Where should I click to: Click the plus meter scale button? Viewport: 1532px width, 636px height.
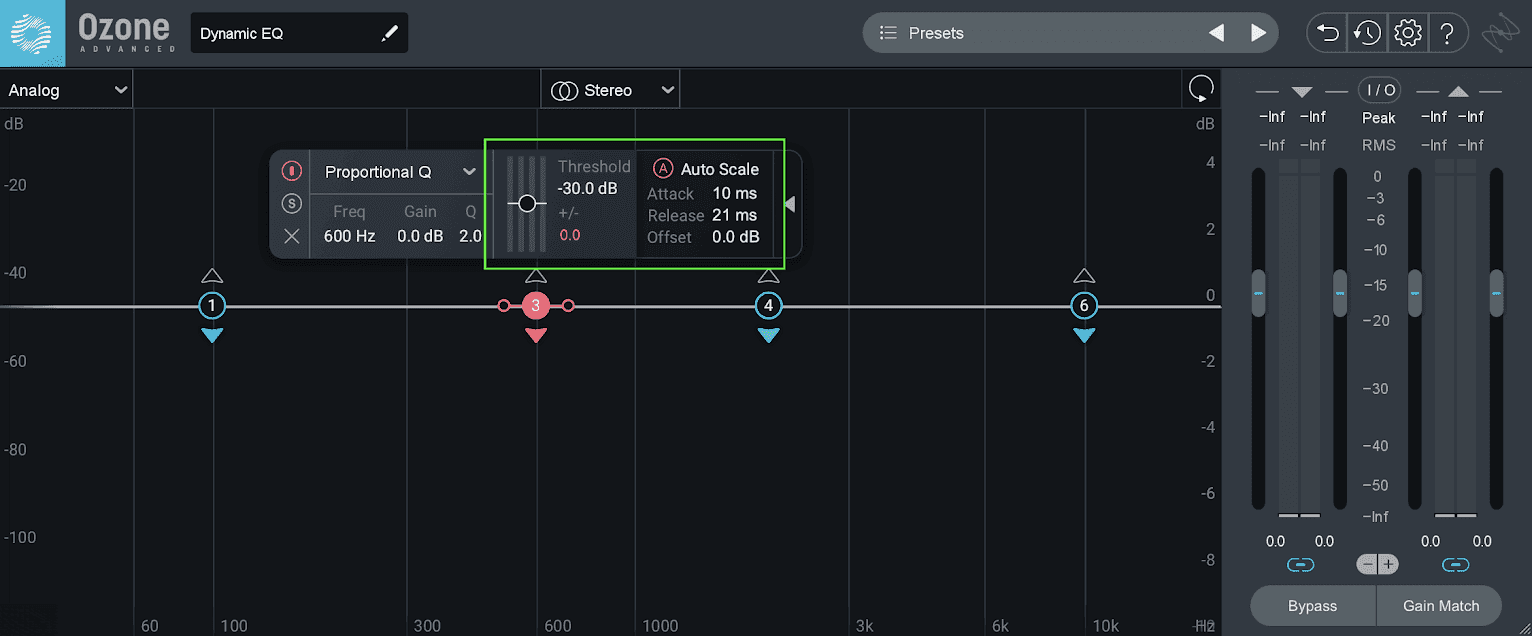1389,565
